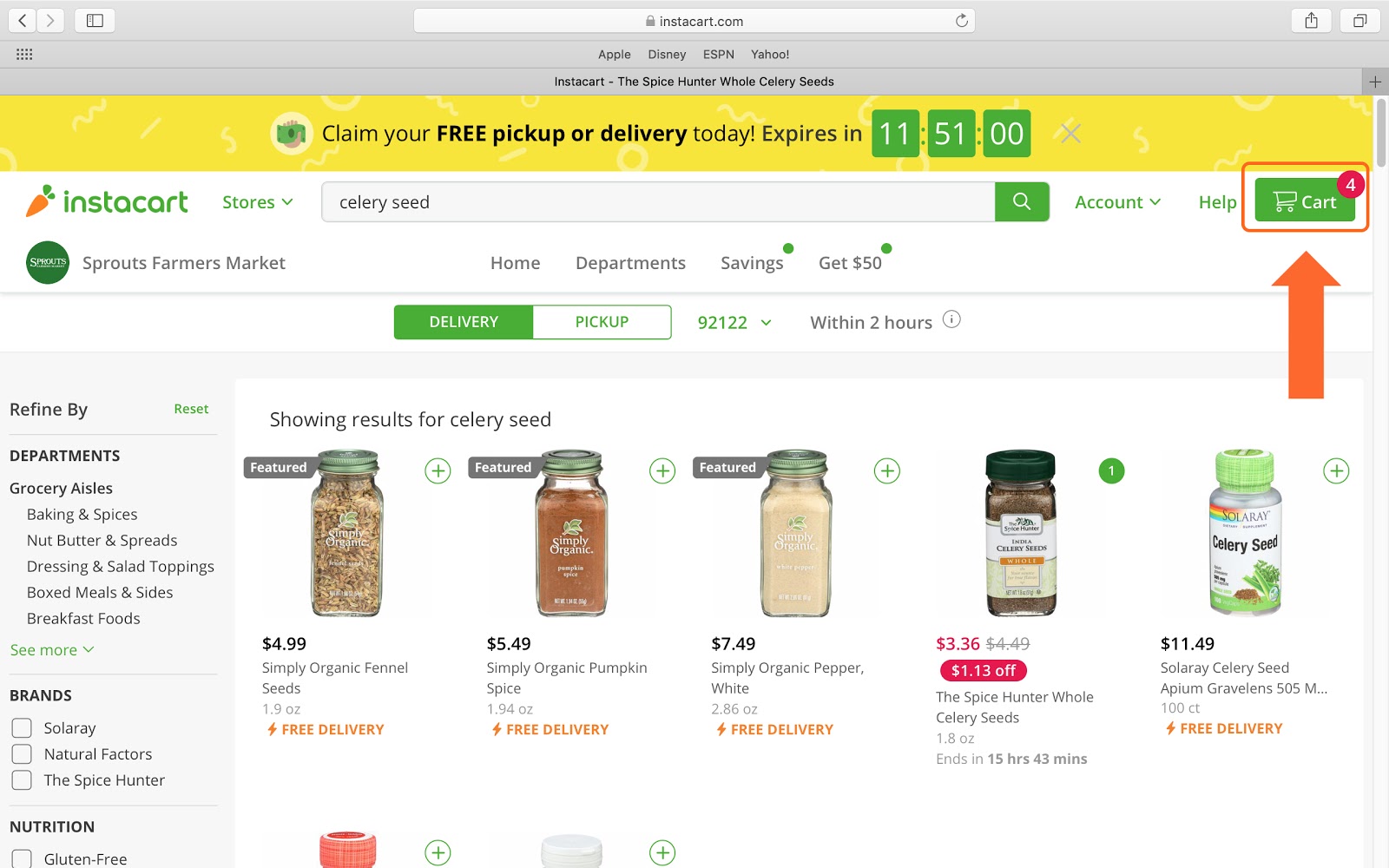Open the ESPN favorites bookmark
The height and width of the screenshot is (868, 1389).
pos(719,54)
